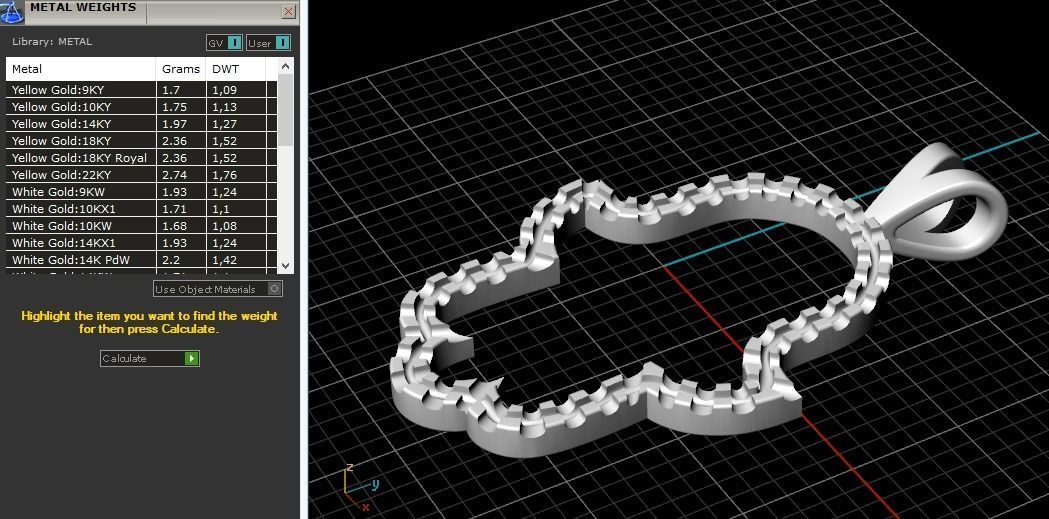Select the Yellow Gold:10KY row

[141, 107]
